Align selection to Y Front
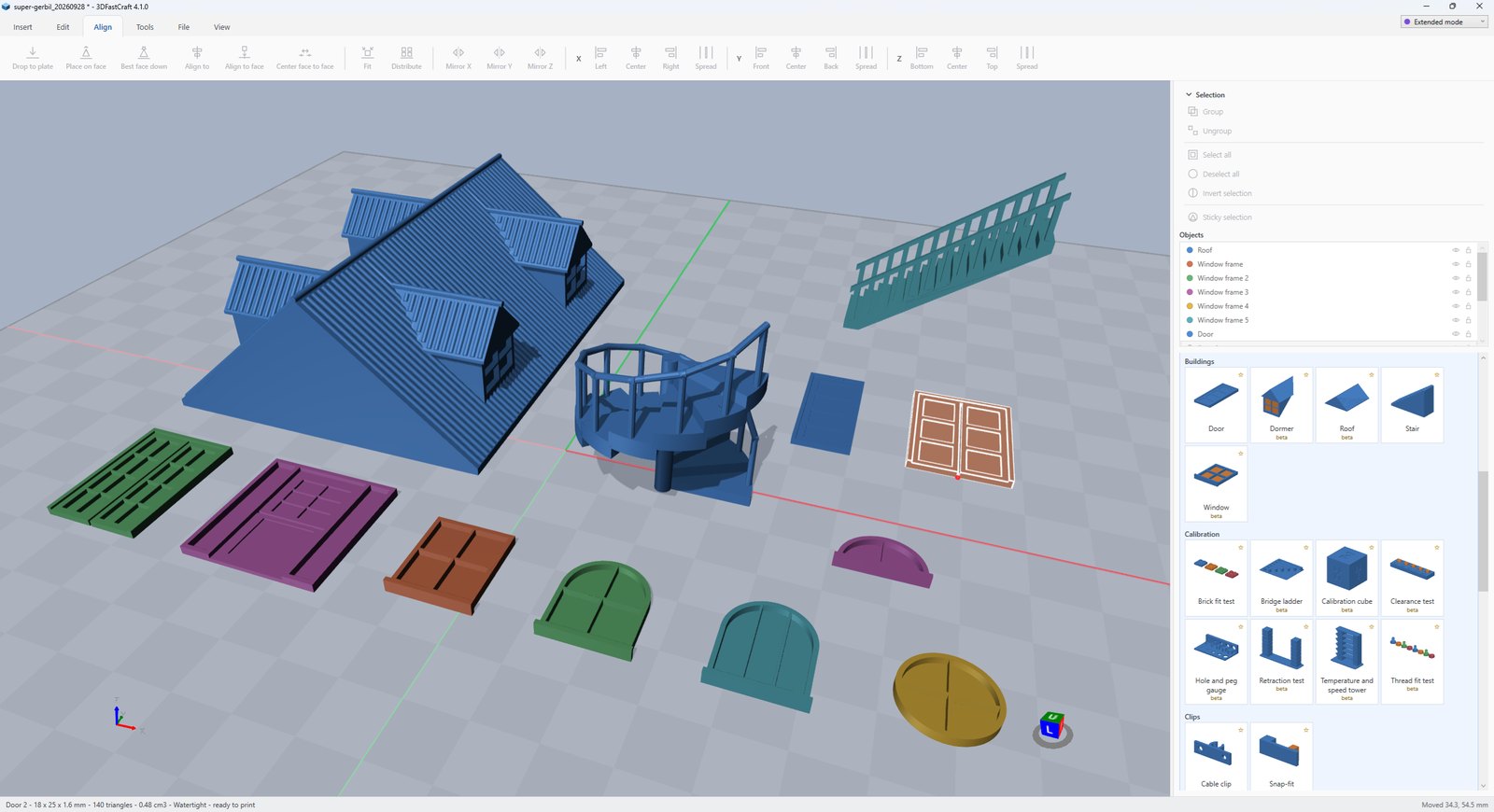The width and height of the screenshot is (1494, 812). pos(761,58)
